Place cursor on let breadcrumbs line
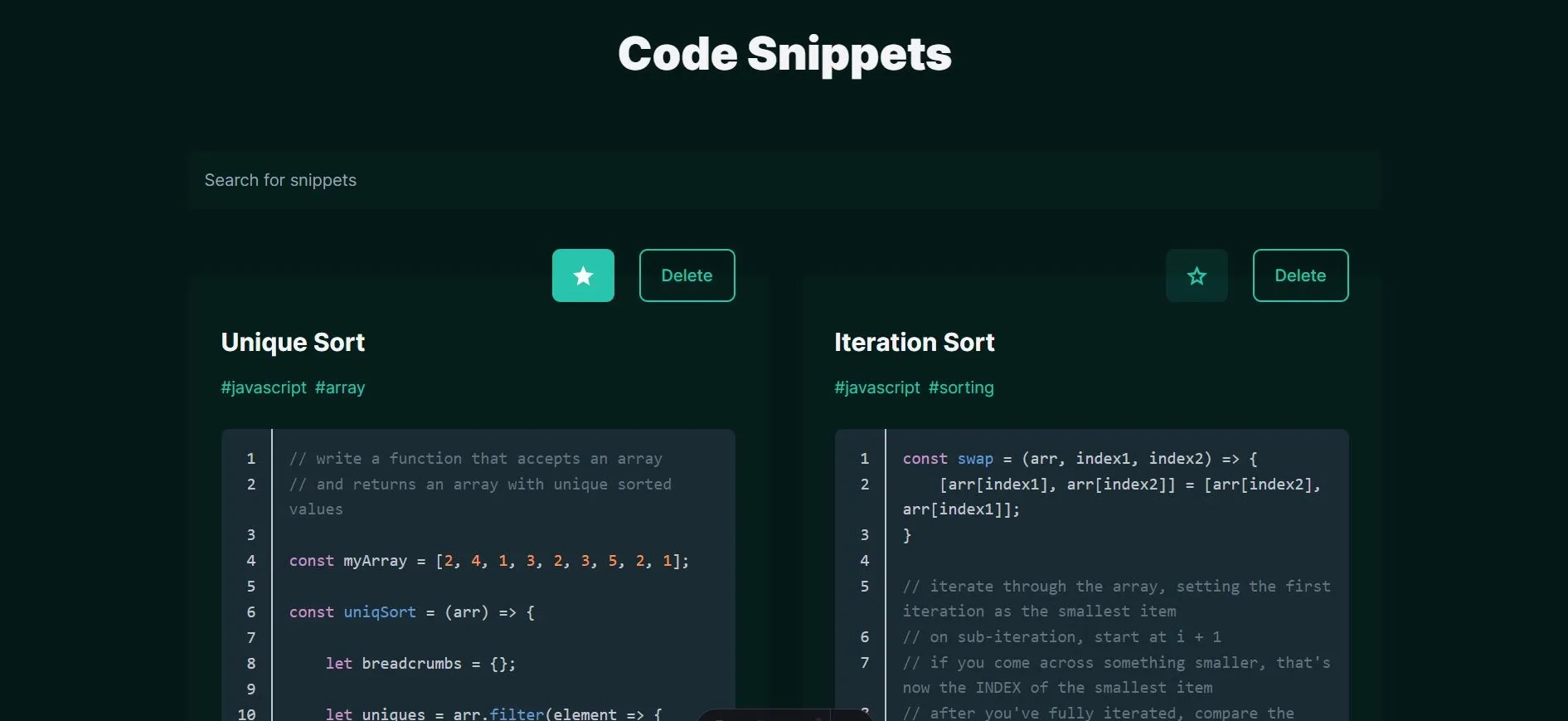Screen dimensions: 1568x721 pos(420,664)
